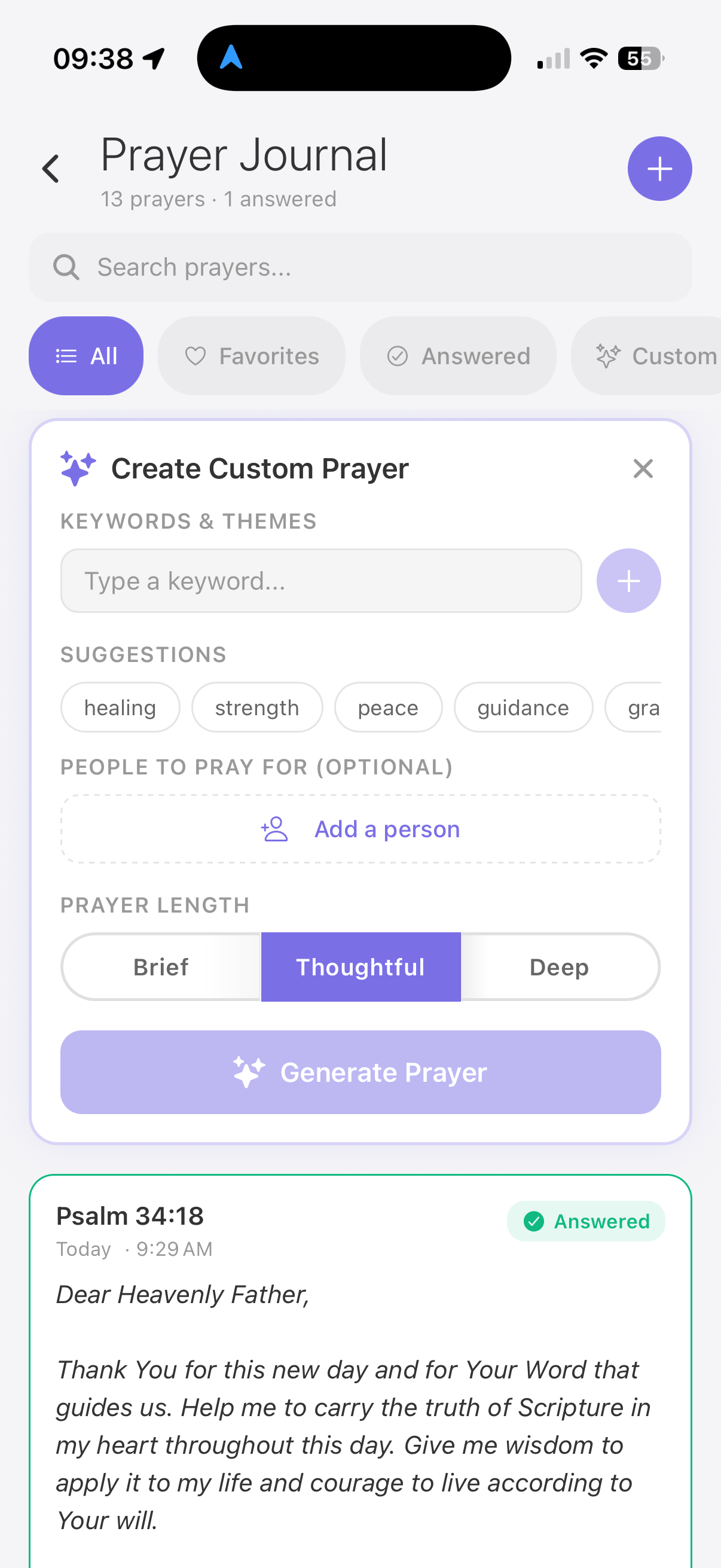
Task: Tap the add keyword plus button
Action: pos(628,581)
